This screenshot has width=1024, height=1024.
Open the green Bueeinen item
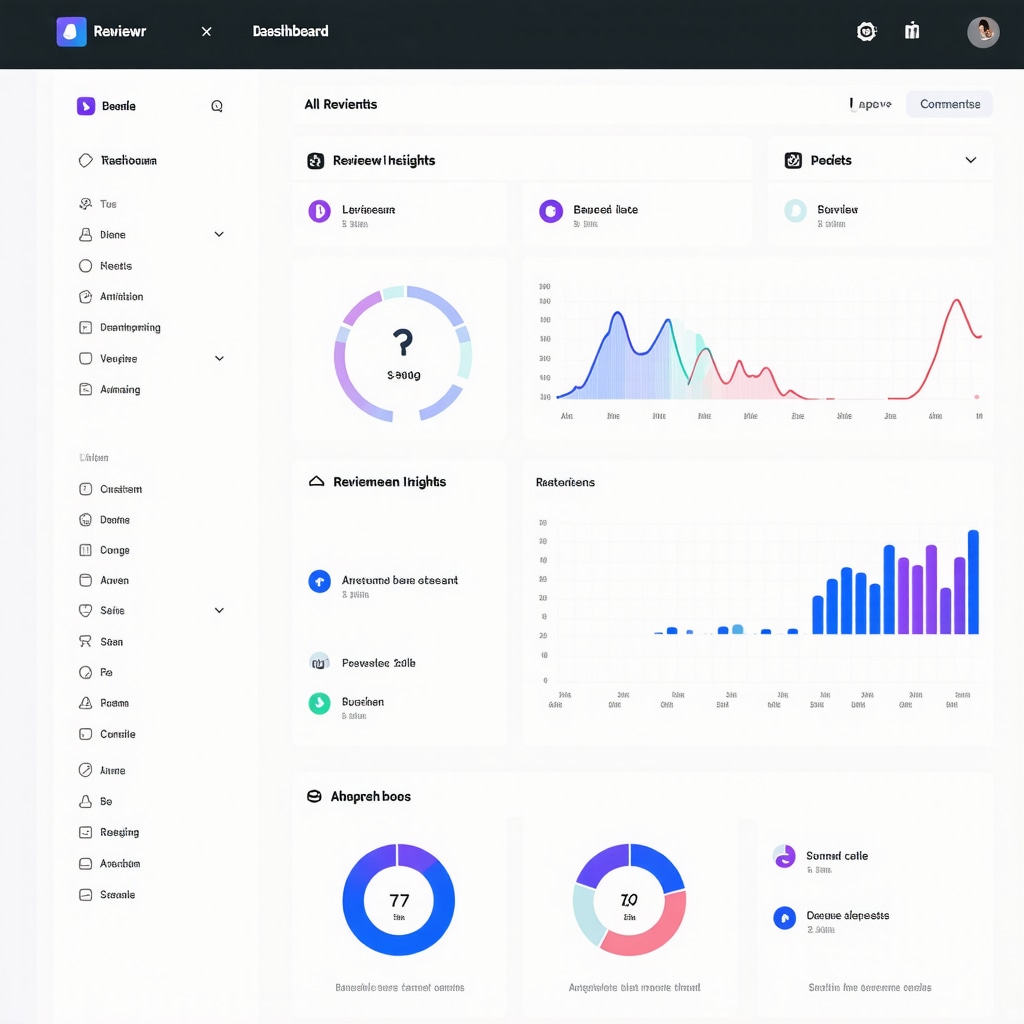(x=347, y=706)
